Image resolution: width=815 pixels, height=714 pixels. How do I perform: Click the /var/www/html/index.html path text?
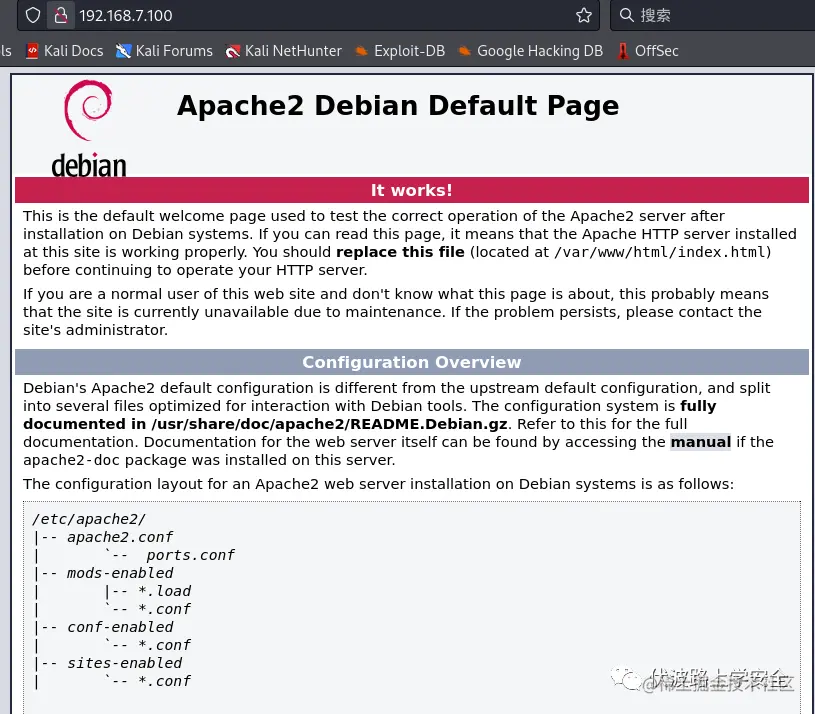(660, 253)
